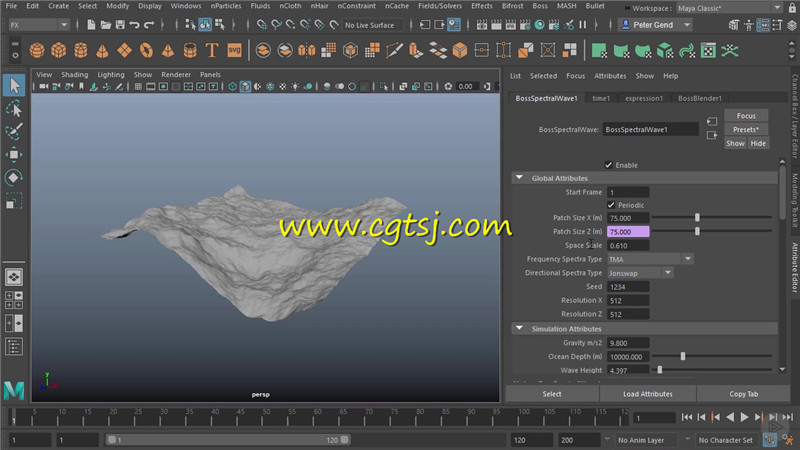The width and height of the screenshot is (800, 450).
Task: Click the Seed input field
Action: 628,287
